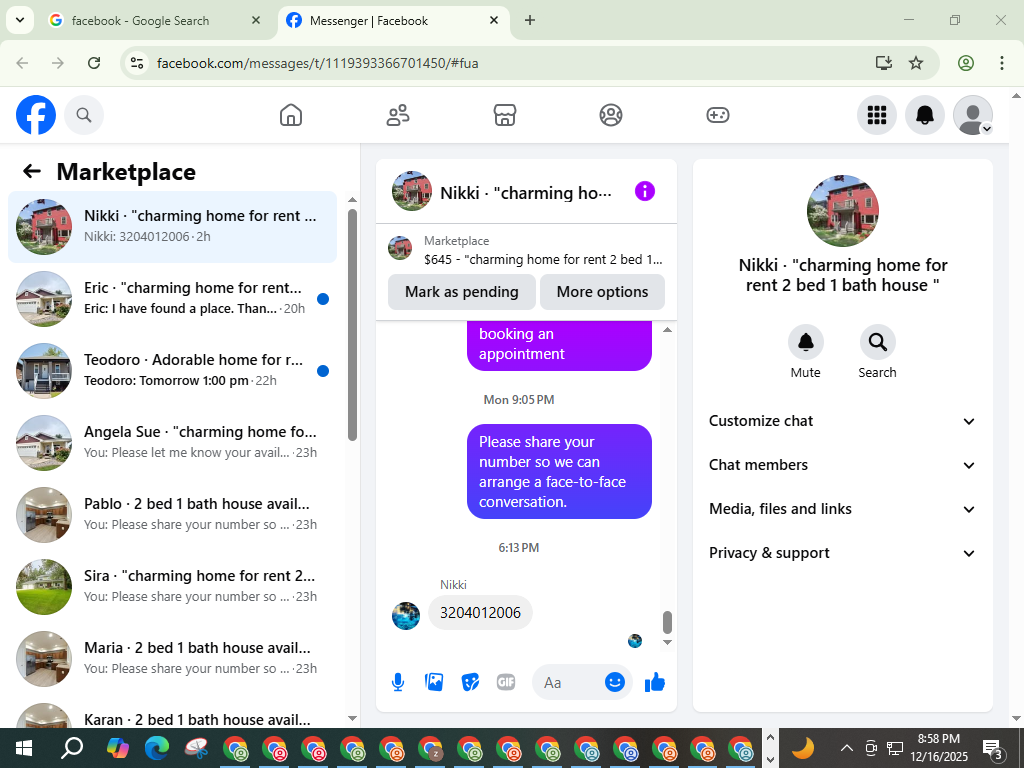Show hidden system tray icons
Screen dimensions: 1024x768
click(x=846, y=748)
